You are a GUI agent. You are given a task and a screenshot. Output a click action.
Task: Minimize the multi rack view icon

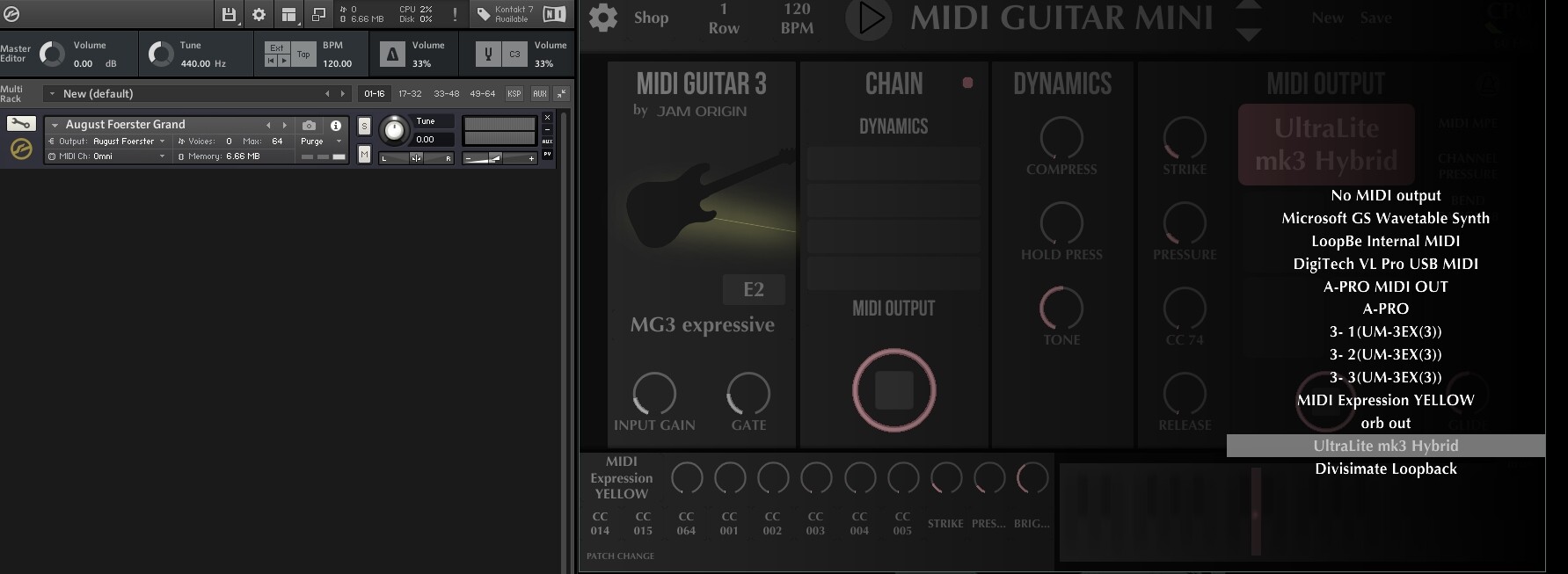point(561,93)
